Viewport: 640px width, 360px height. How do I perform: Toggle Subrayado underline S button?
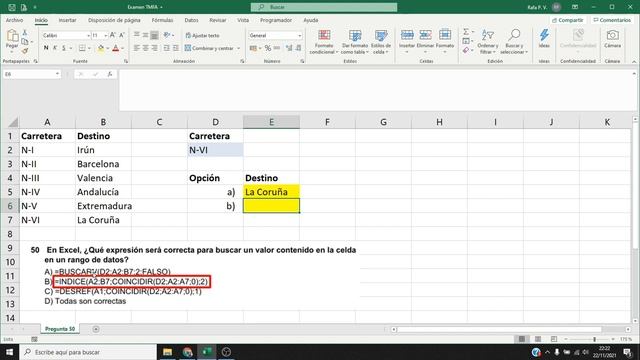[64, 48]
